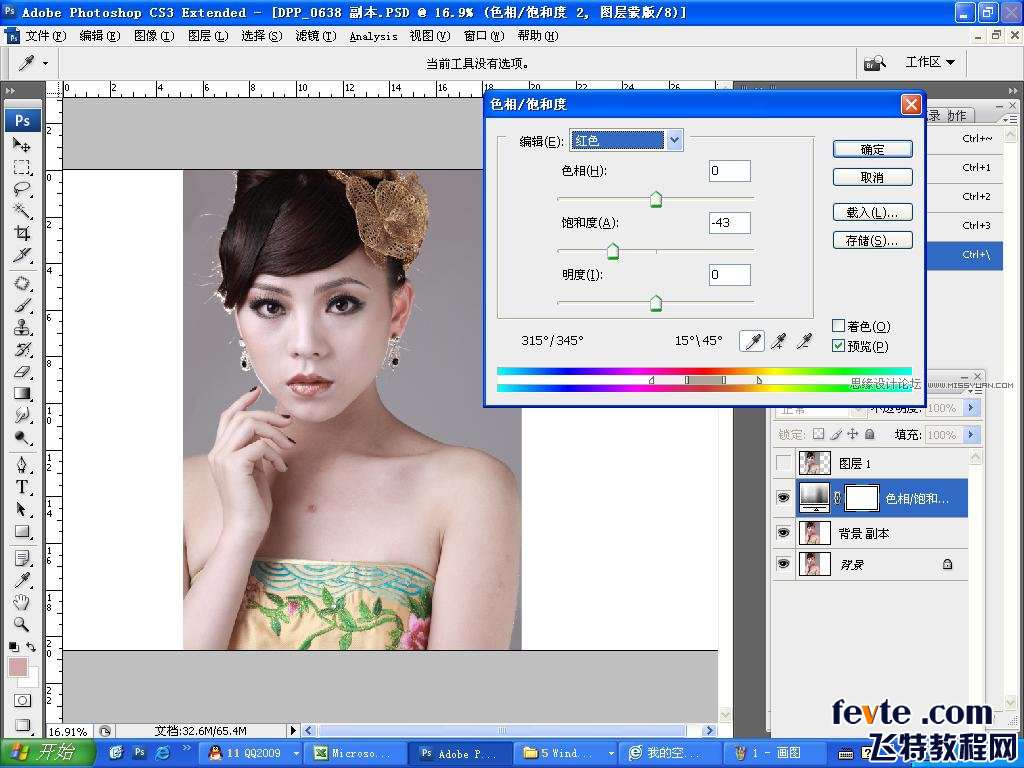
Task: Click the 存储(S)... save button
Action: (x=872, y=240)
